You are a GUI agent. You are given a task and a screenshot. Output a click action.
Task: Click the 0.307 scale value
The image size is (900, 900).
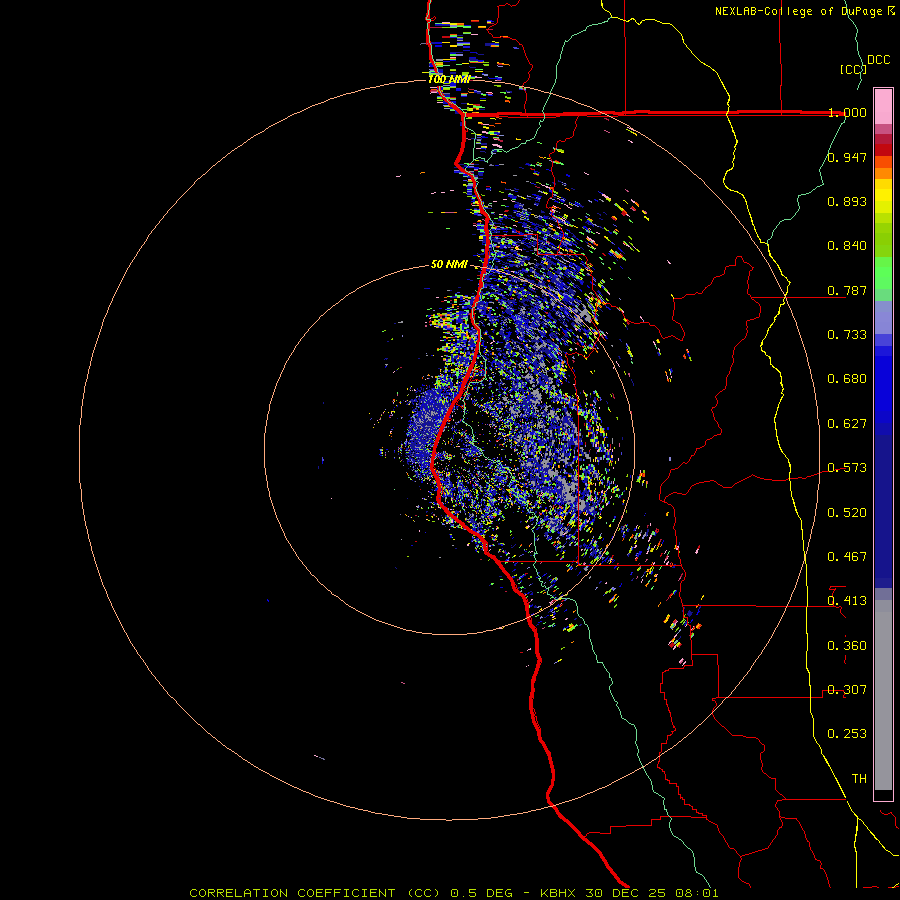click(847, 689)
